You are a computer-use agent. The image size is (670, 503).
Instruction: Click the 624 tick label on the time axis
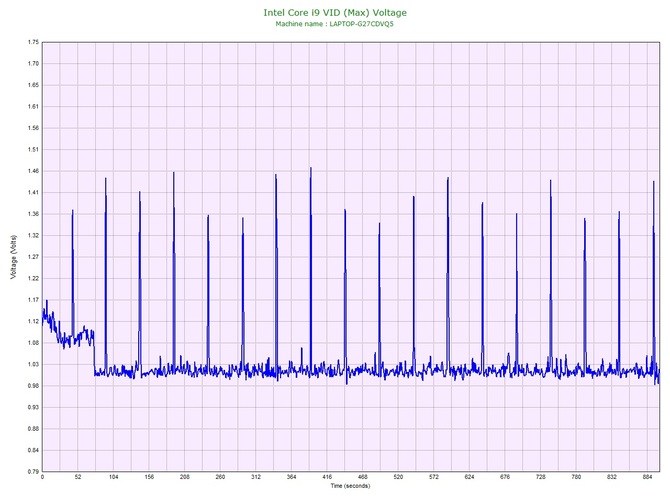point(469,477)
